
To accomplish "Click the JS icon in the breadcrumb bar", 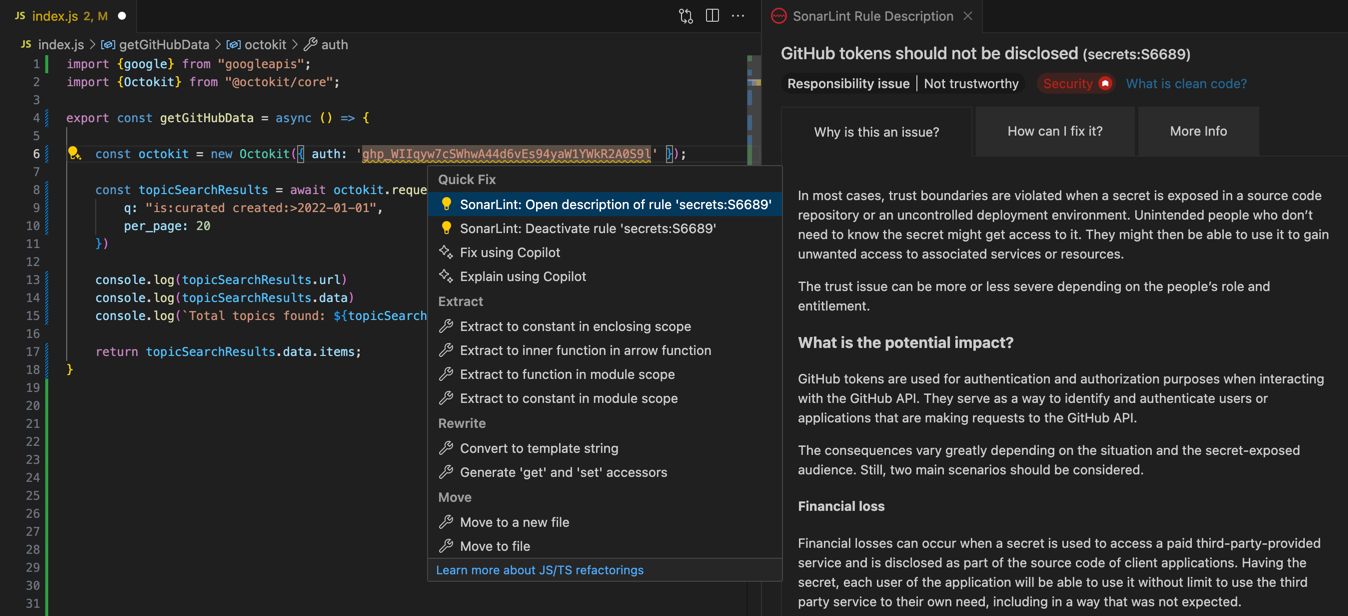I will [25, 44].
